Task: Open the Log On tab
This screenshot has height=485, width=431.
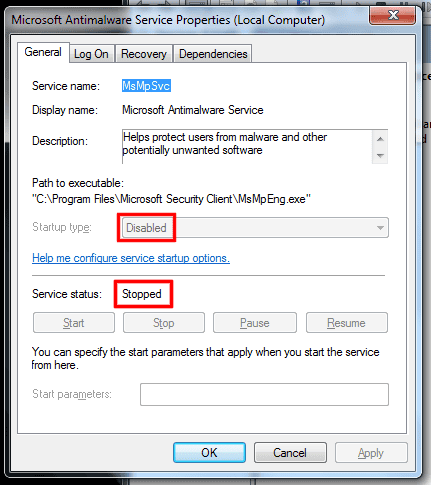Action: [92, 54]
